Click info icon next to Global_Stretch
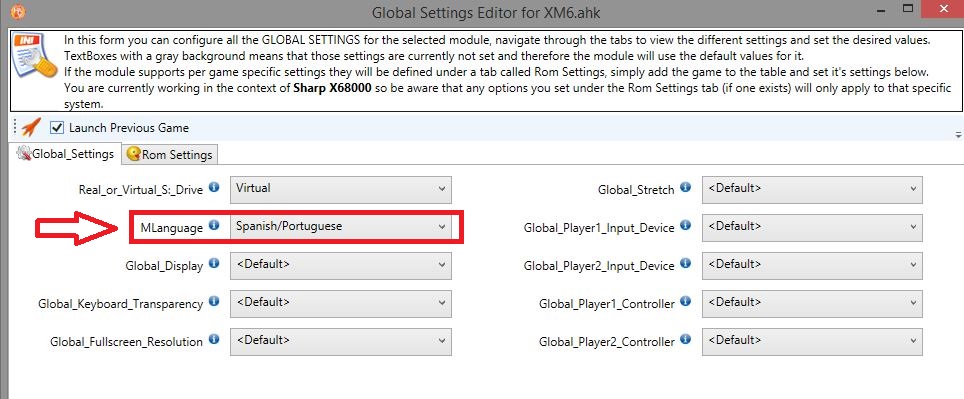Screen dimensions: 964x399 pos(685,187)
